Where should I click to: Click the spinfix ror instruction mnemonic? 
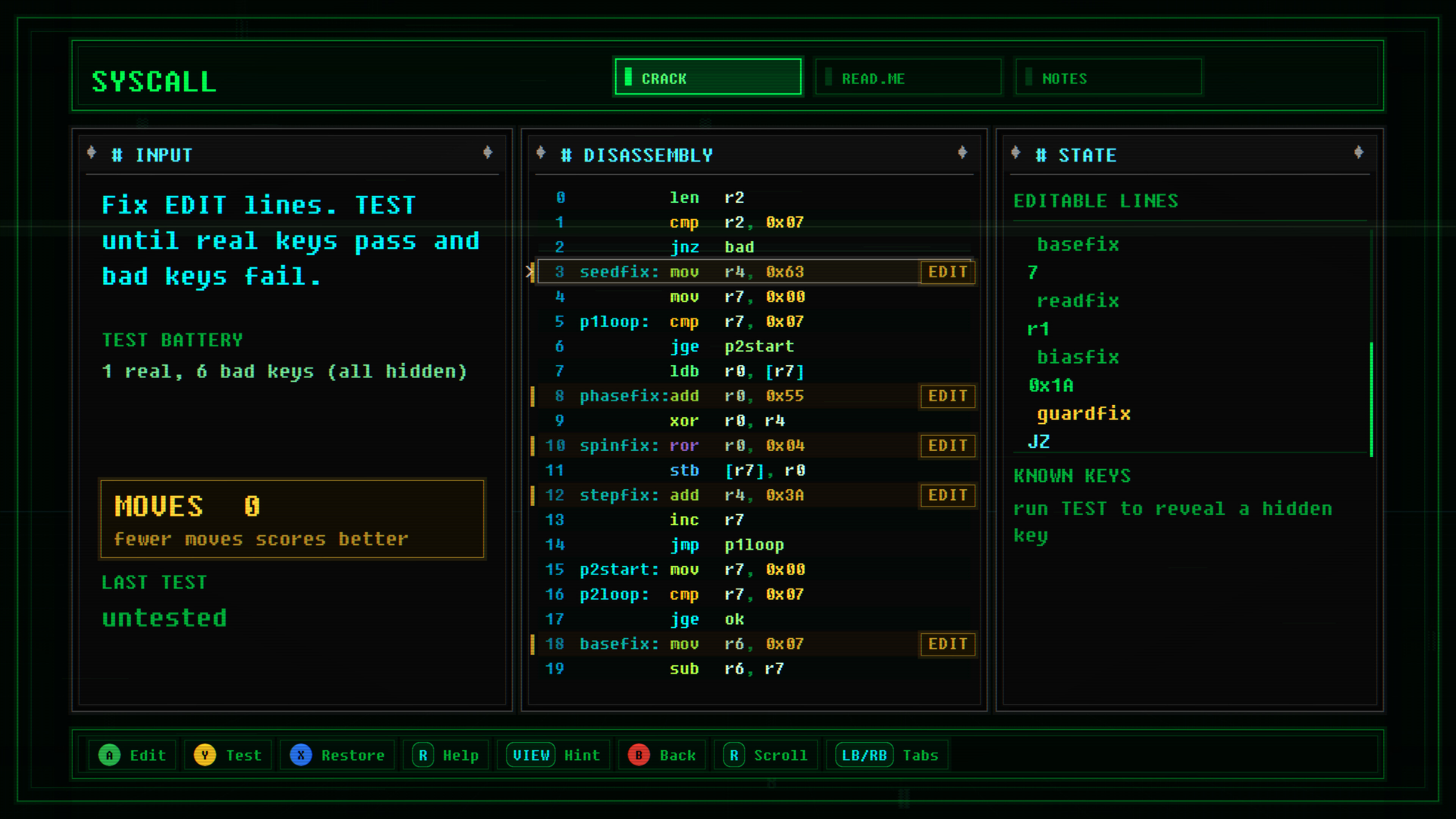(684, 446)
